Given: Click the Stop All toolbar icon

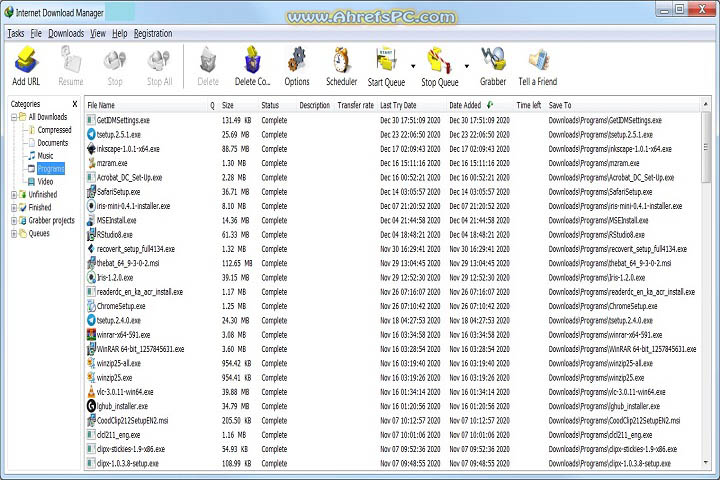Looking at the screenshot, I should (159, 60).
